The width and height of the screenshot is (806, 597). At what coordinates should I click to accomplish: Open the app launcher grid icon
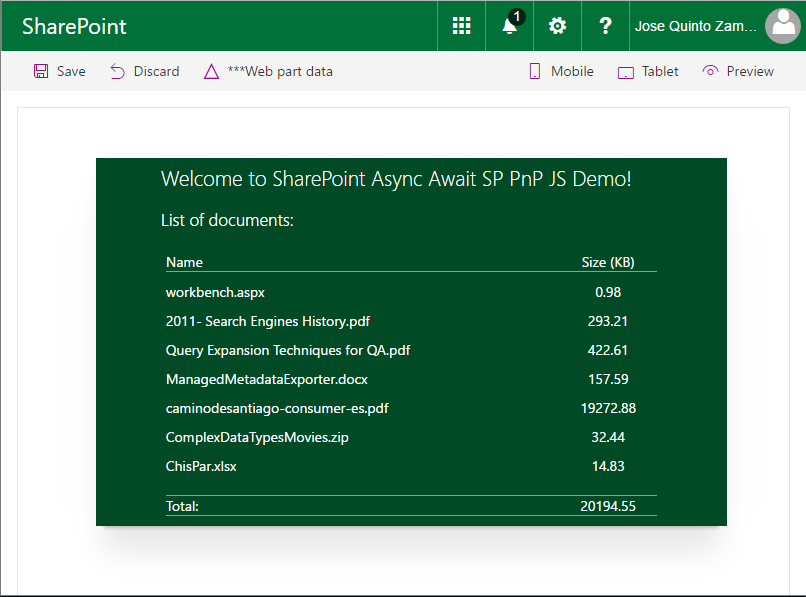tap(461, 26)
